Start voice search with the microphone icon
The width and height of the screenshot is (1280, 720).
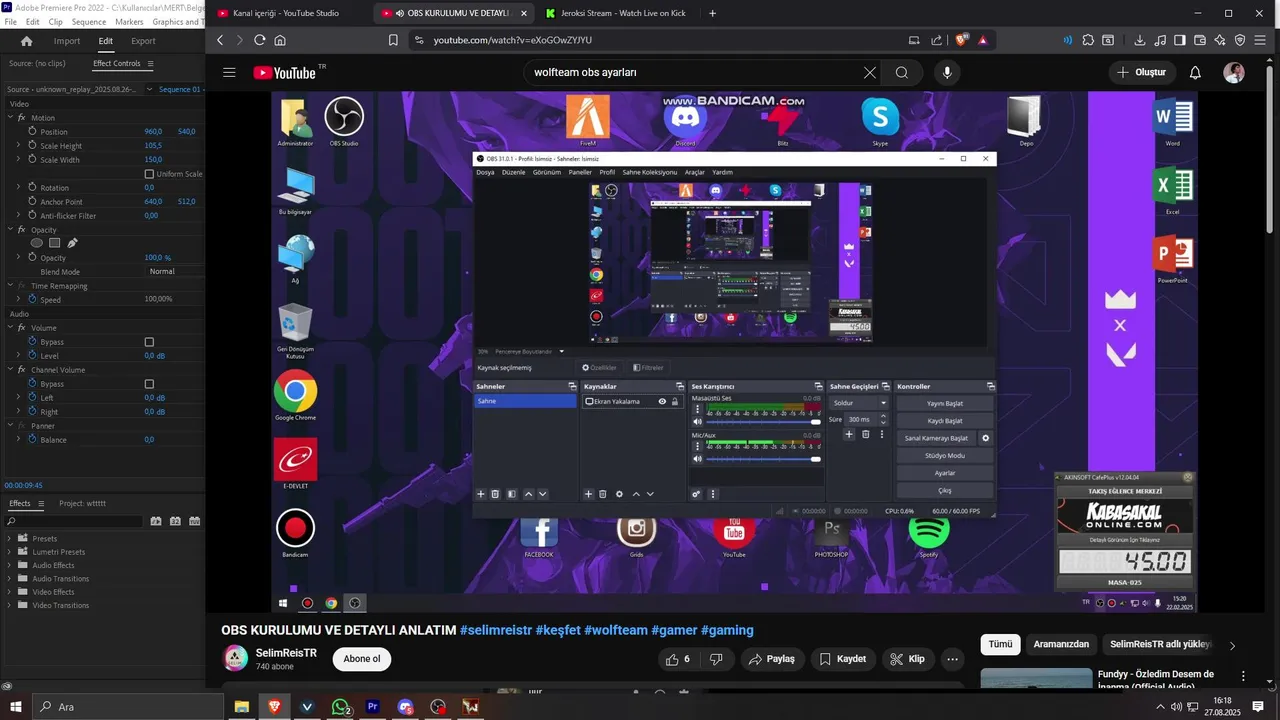(946, 73)
